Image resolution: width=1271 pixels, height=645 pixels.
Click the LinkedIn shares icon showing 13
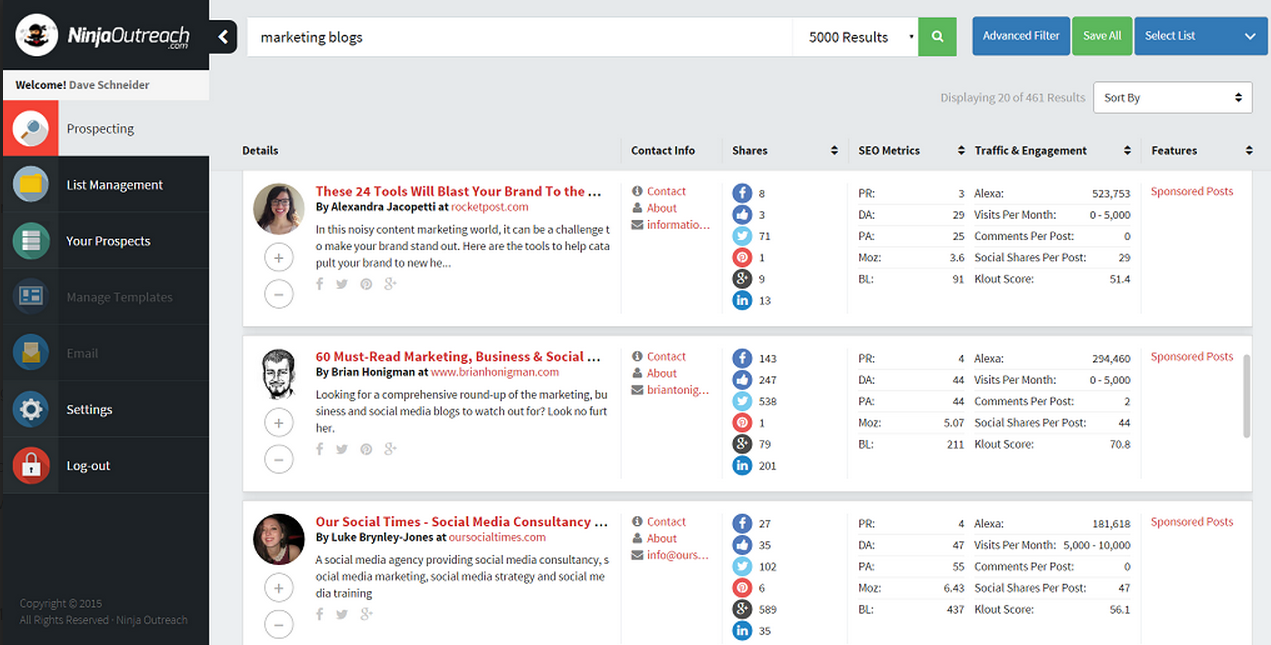(x=742, y=300)
